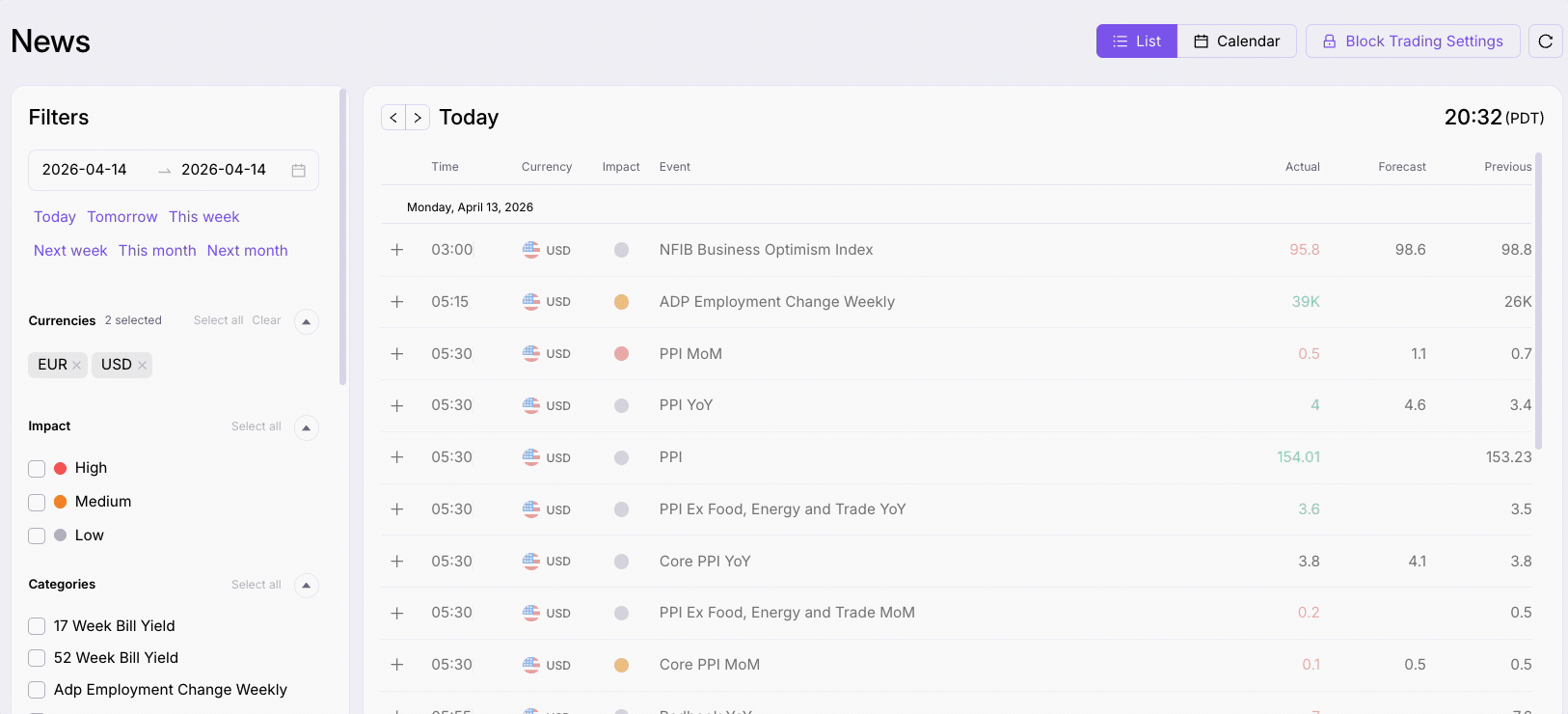1568x714 pixels.
Task: Click the Impact column header
Action: pyautogui.click(x=621, y=167)
